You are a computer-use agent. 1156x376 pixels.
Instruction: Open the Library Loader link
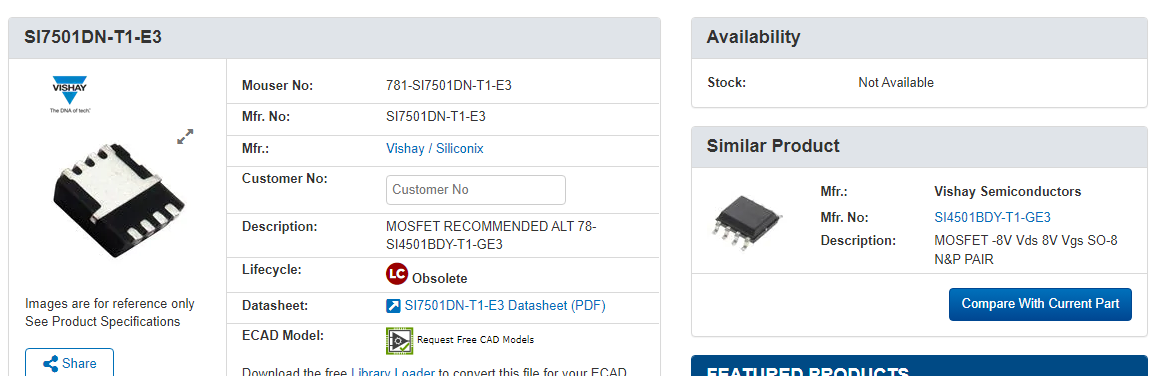point(392,372)
